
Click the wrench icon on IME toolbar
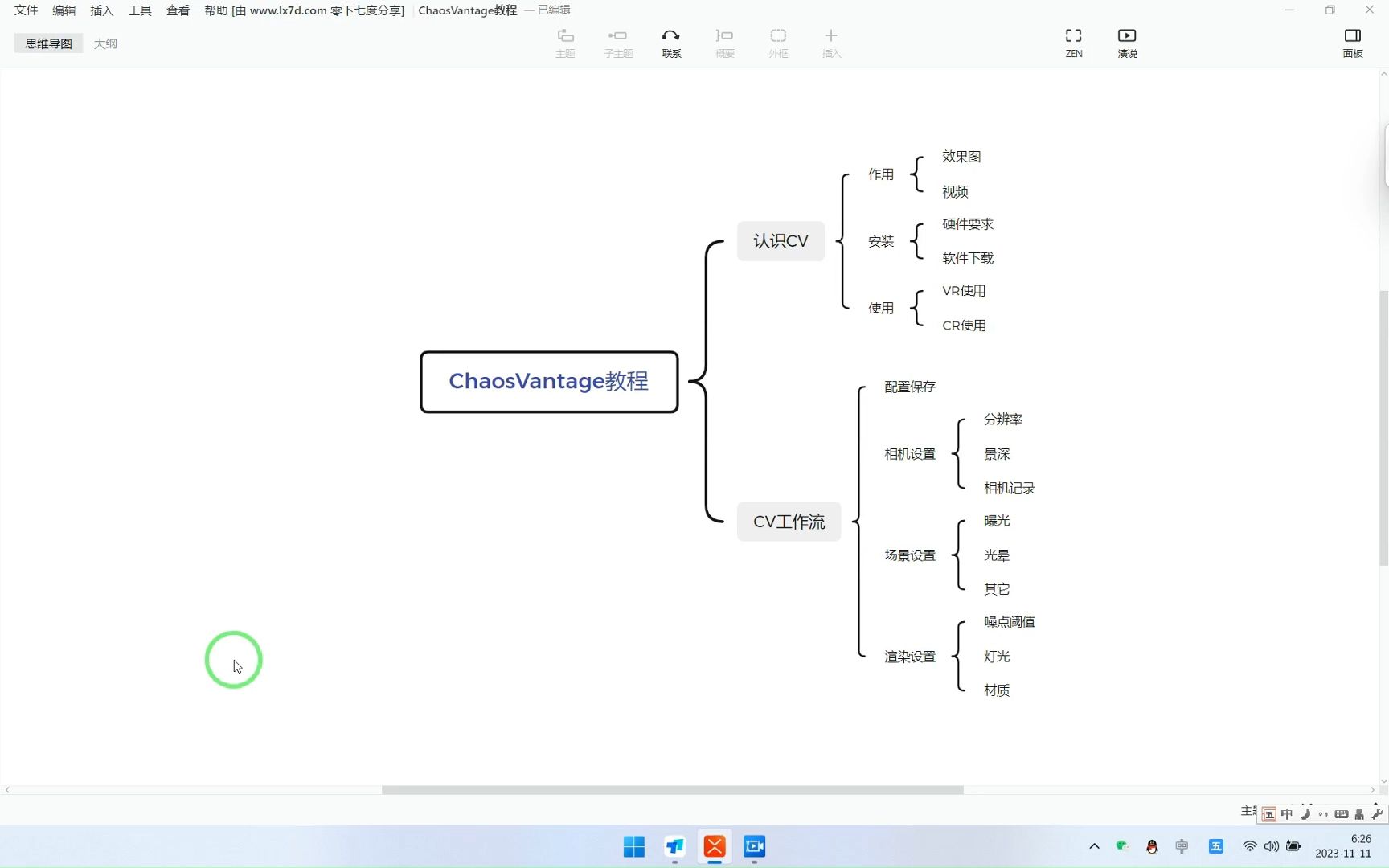tap(1377, 814)
